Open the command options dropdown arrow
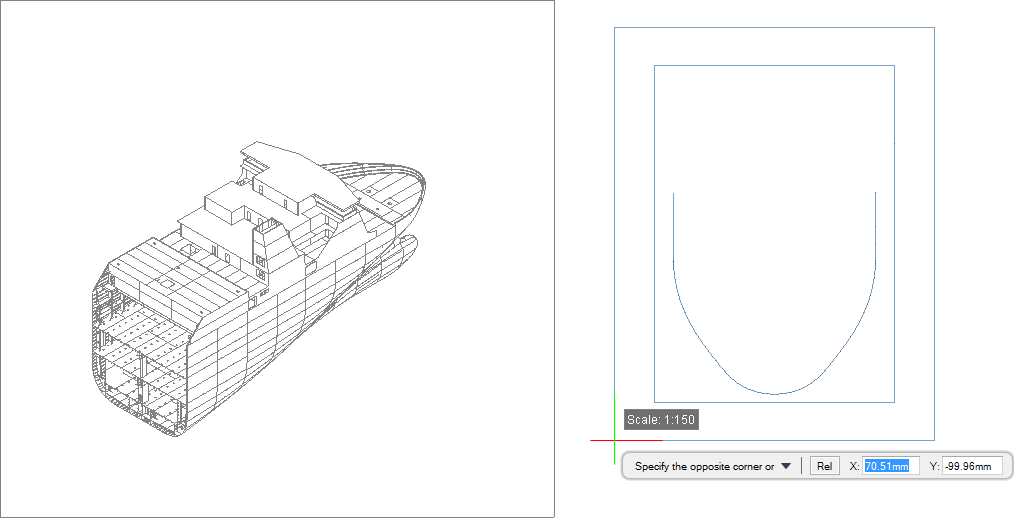The image size is (1015, 522). coord(786,466)
